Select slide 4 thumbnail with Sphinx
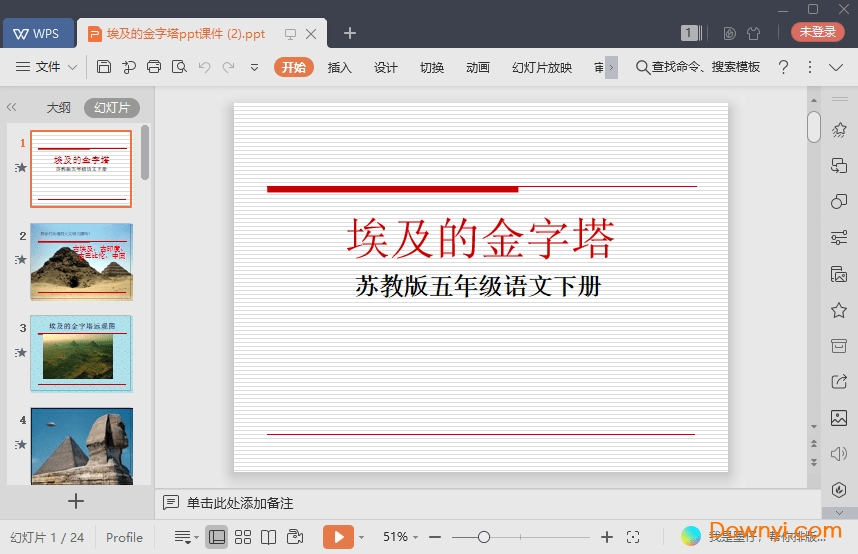The height and width of the screenshot is (554, 858). (82, 446)
